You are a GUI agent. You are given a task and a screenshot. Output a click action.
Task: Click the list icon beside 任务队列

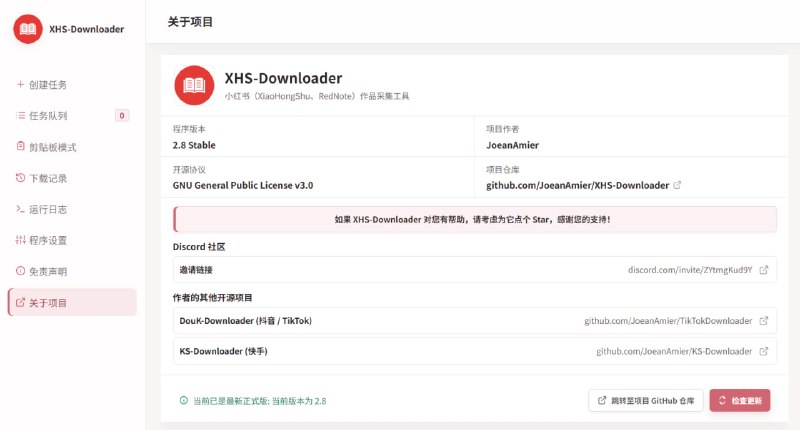pyautogui.click(x=20, y=115)
